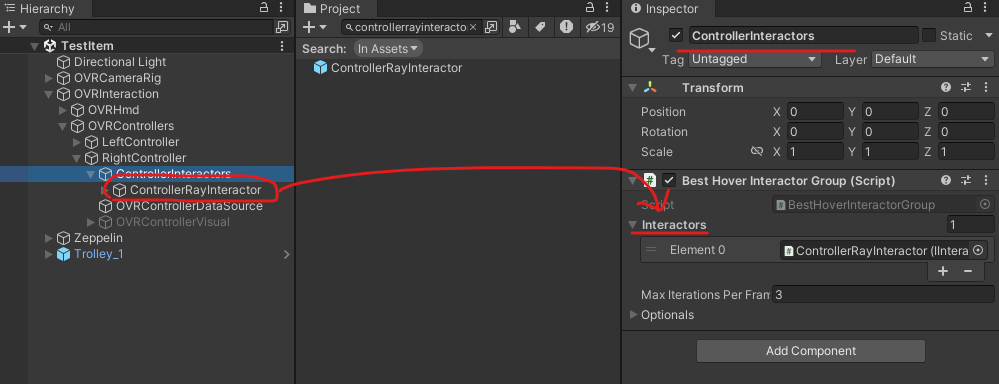Click the Element 0 reorder handle
The width and height of the screenshot is (999, 384).
[x=650, y=250]
